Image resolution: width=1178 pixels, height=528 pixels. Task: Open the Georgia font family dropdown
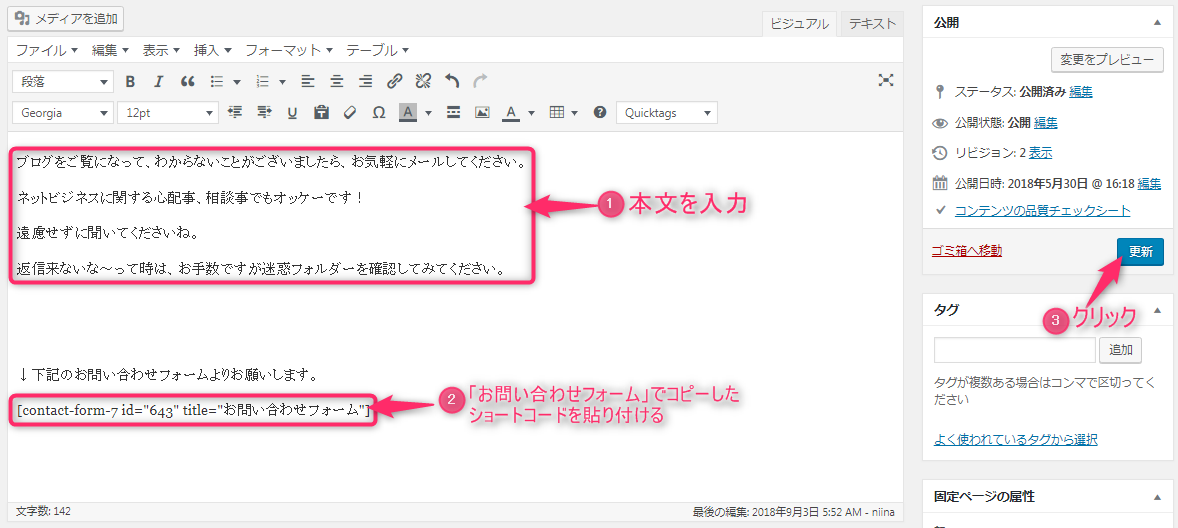click(x=64, y=113)
